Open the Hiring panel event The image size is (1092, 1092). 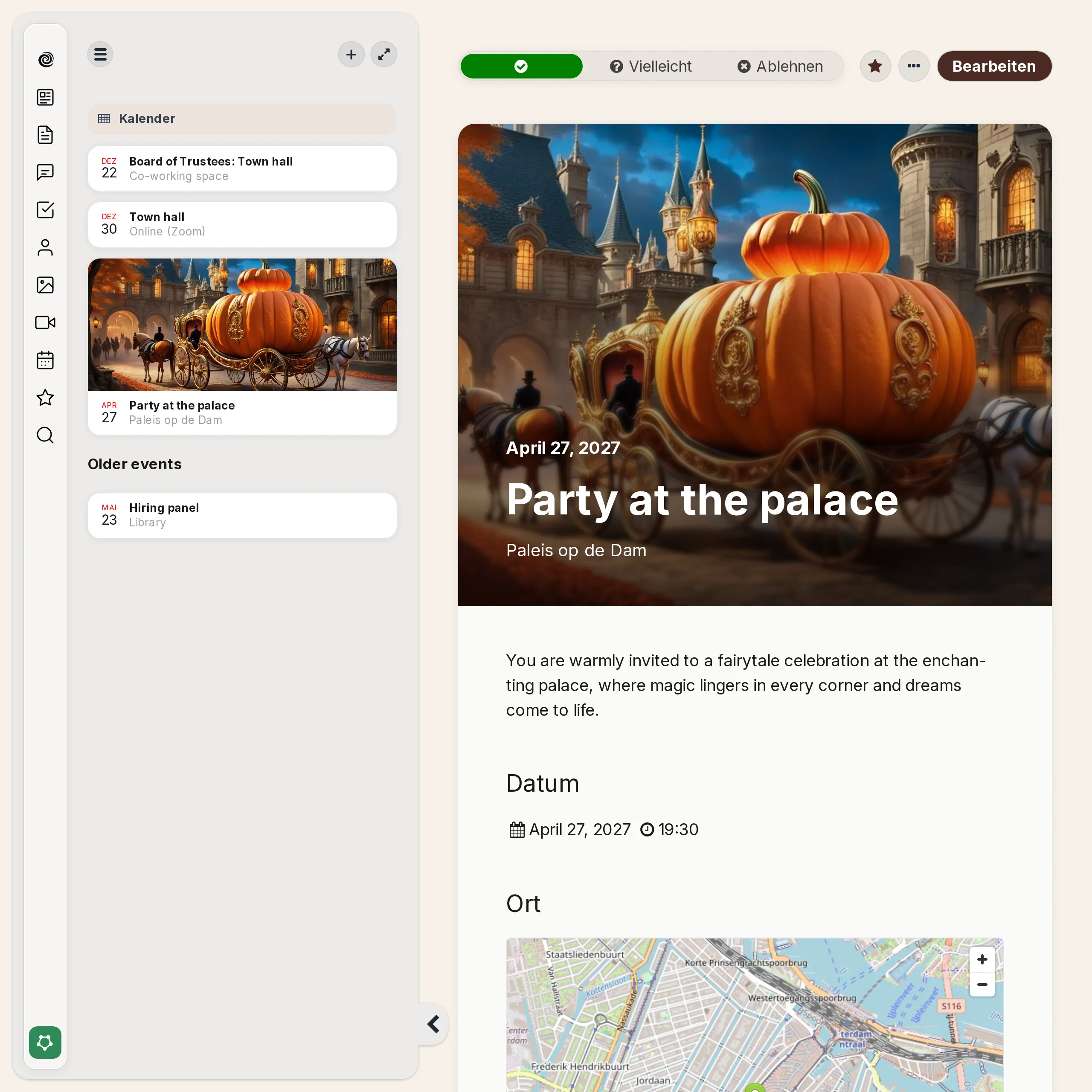(x=242, y=515)
